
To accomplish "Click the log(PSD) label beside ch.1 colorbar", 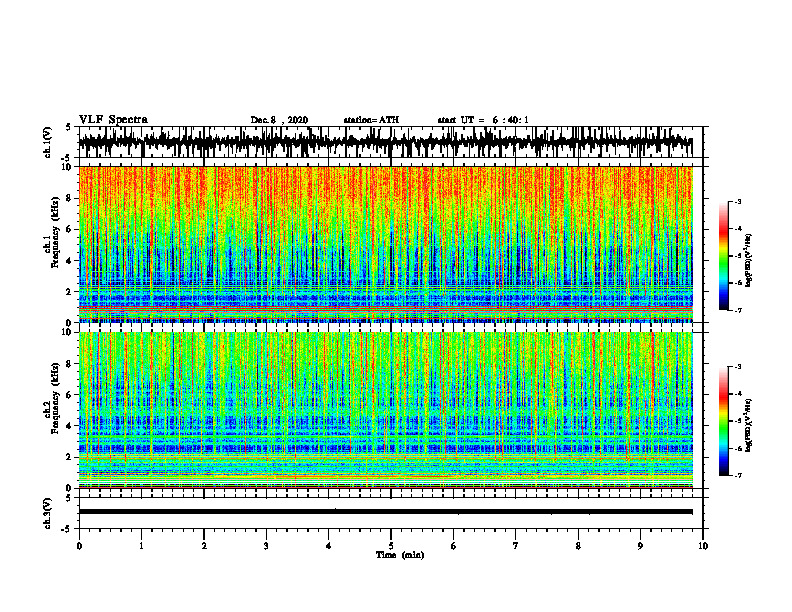I will tap(749, 260).
